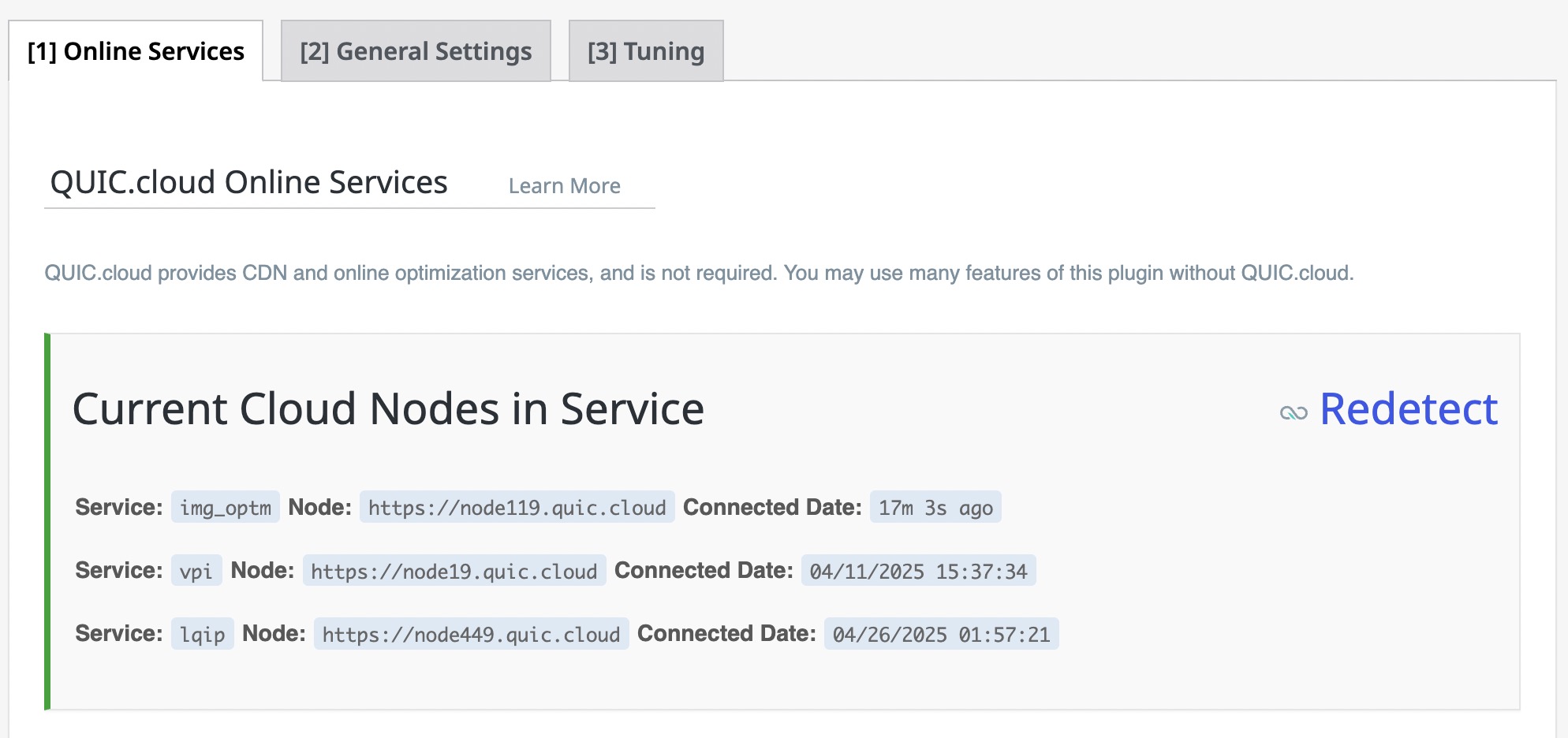
Task: Click the 'Current Cloud Nodes in Service' heading
Action: [388, 409]
